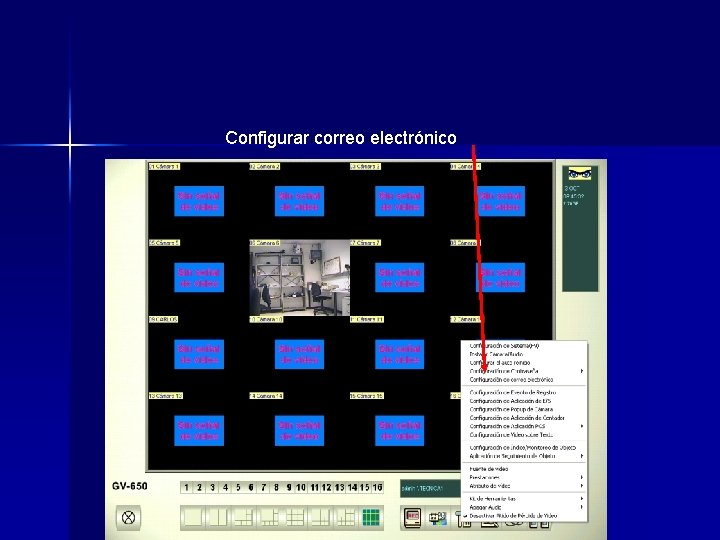This screenshot has height=540, width=720.
Task: Select Configuración de Evento de Registro
Action: (513, 393)
